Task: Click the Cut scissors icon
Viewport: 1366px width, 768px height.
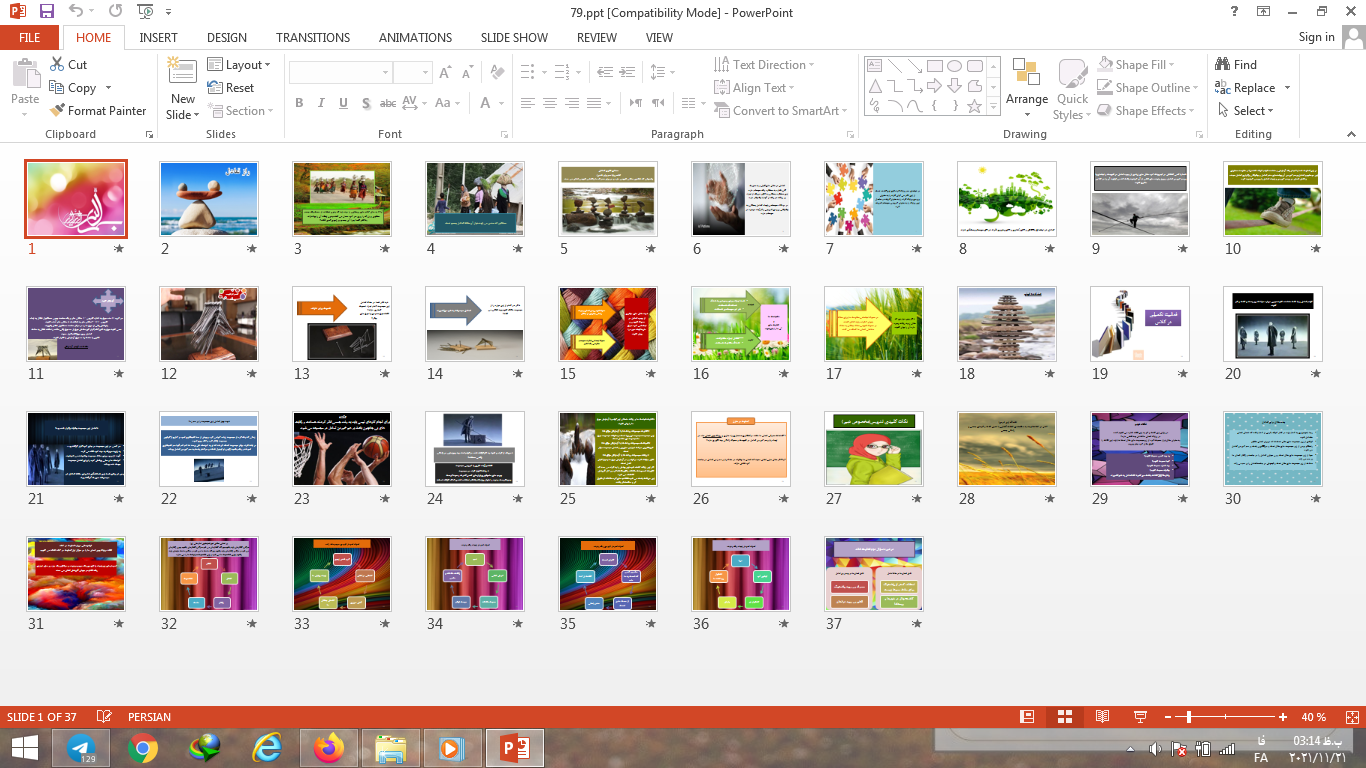Action: [57, 65]
